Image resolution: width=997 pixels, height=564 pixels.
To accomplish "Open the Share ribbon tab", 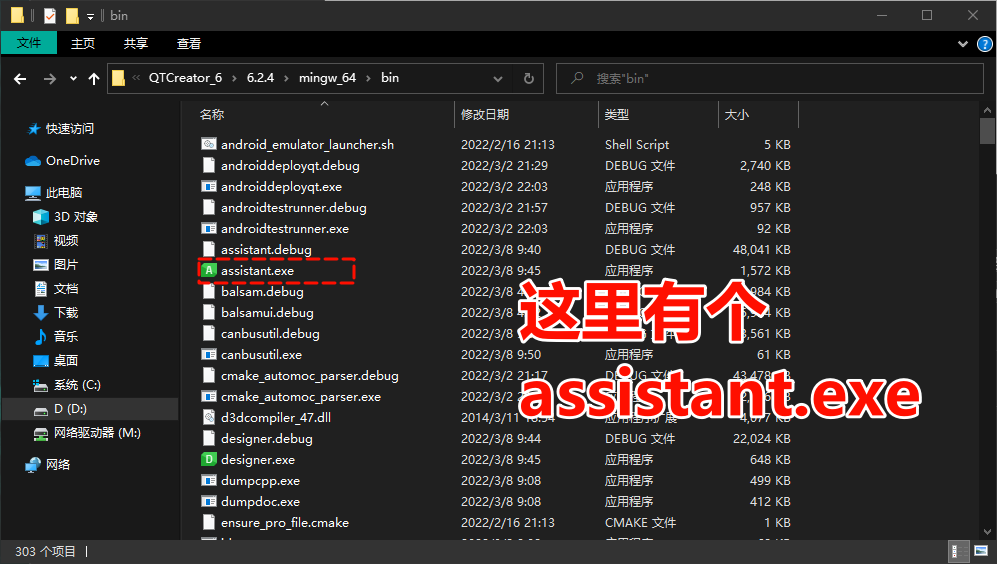I will click(x=135, y=43).
